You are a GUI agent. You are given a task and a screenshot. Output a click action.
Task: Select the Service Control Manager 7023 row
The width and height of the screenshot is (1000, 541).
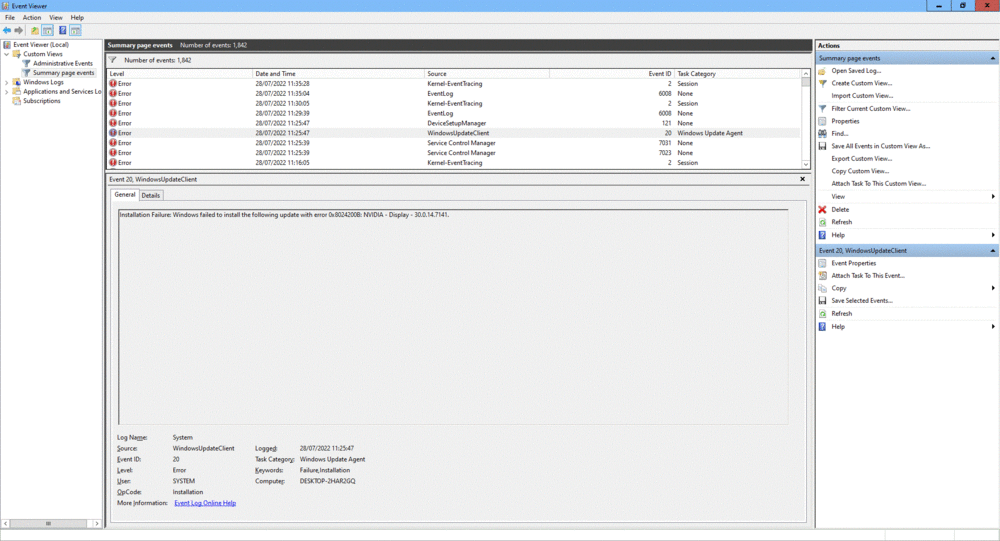pos(453,153)
